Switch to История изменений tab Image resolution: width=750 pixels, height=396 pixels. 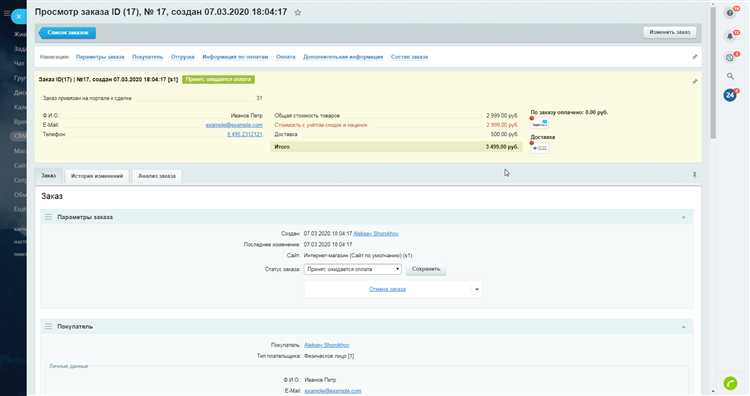coord(97,176)
